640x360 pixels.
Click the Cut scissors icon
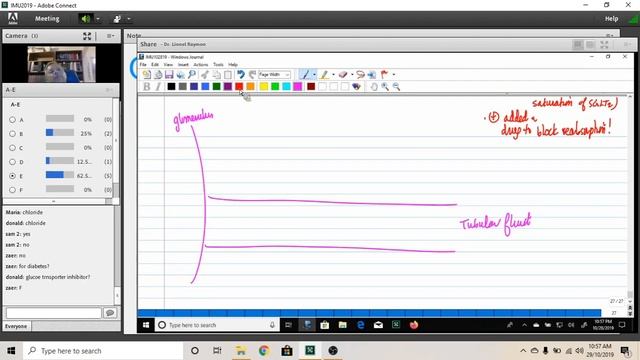click(205, 74)
